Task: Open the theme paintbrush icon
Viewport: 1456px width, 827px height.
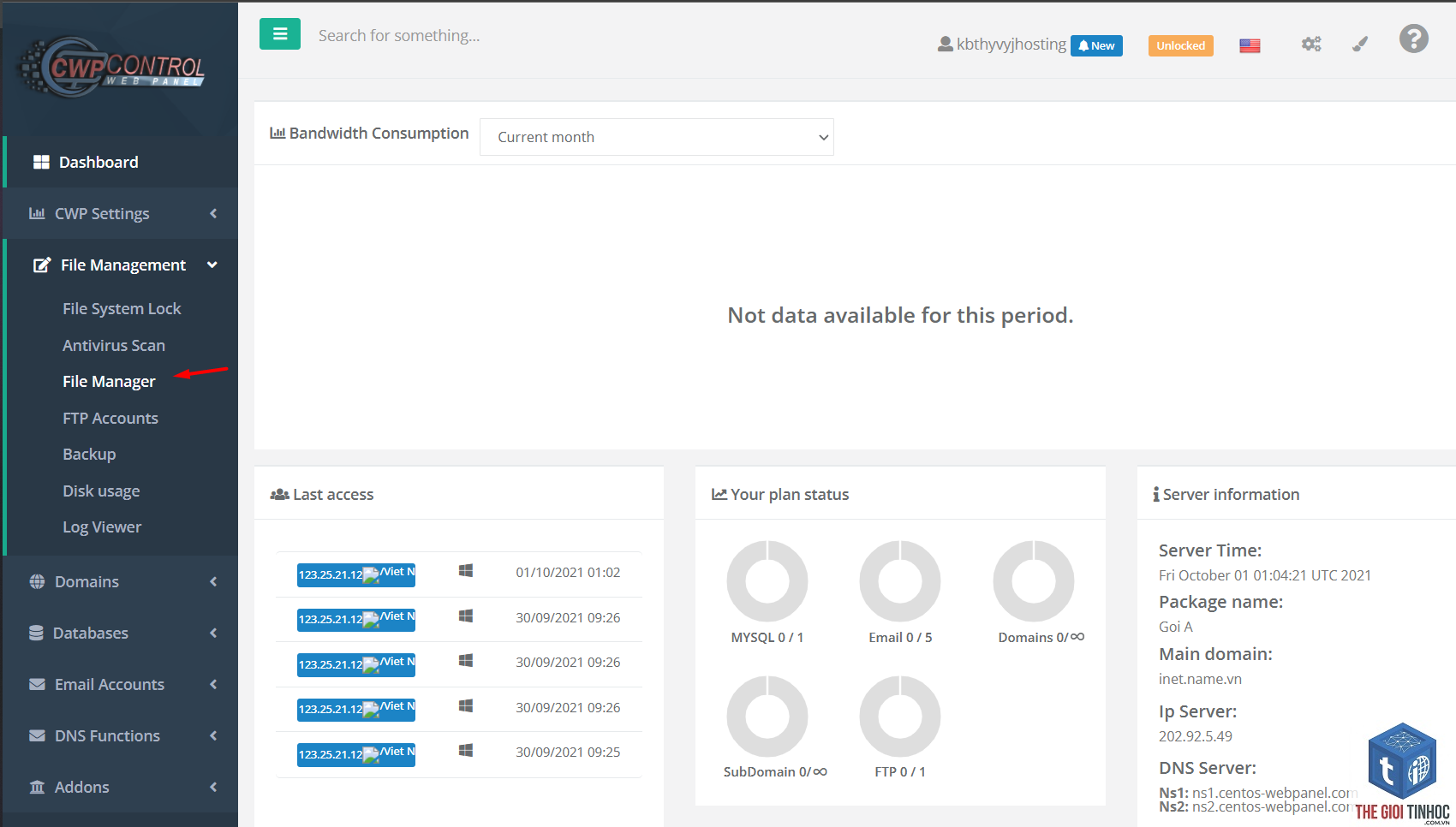Action: tap(1360, 44)
